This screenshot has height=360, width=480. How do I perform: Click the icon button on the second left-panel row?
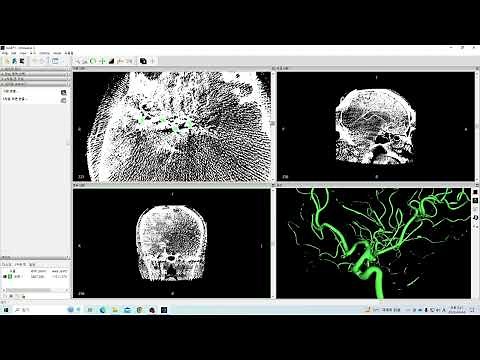click(64, 100)
